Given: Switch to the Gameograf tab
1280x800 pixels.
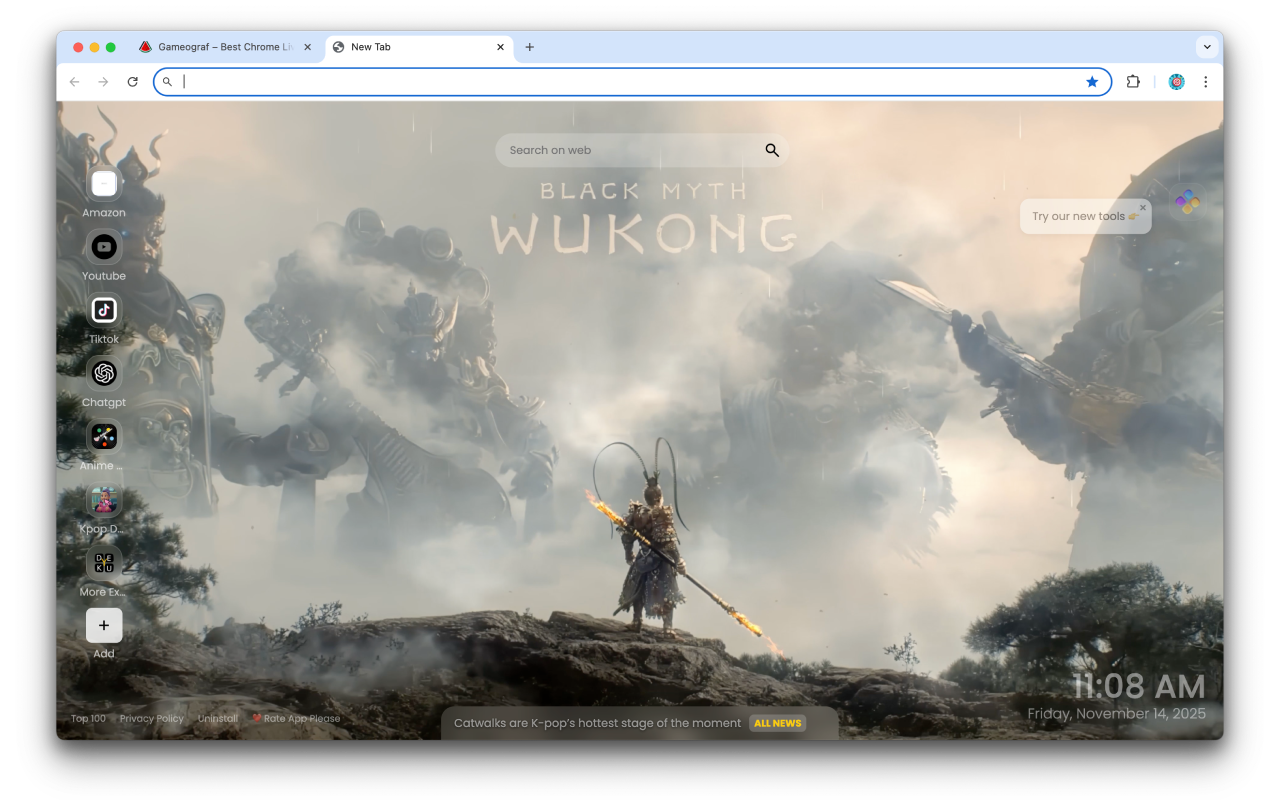Looking at the screenshot, I should tap(225, 47).
